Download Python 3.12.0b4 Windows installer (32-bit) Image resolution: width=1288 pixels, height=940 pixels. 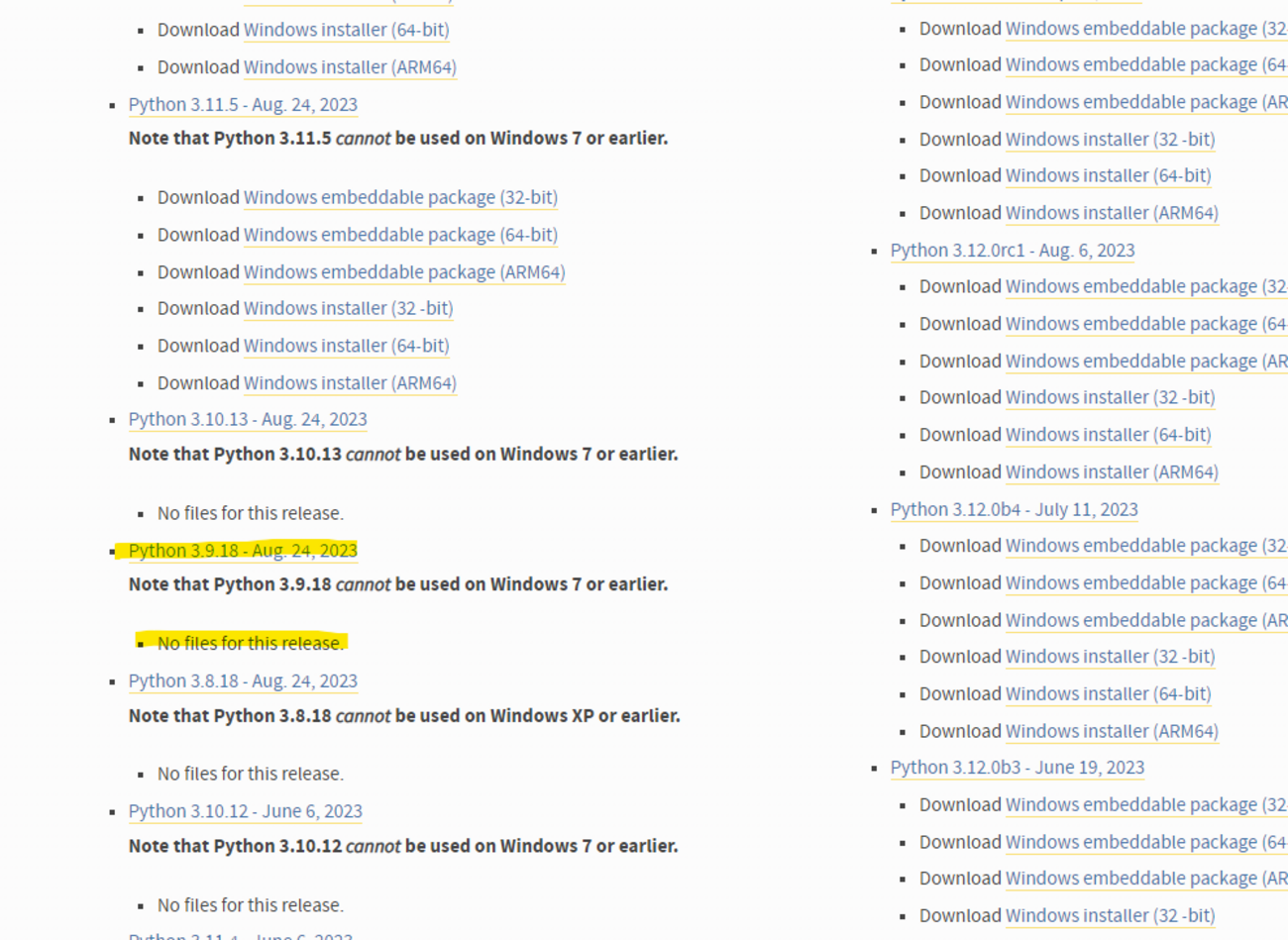tap(1111, 657)
